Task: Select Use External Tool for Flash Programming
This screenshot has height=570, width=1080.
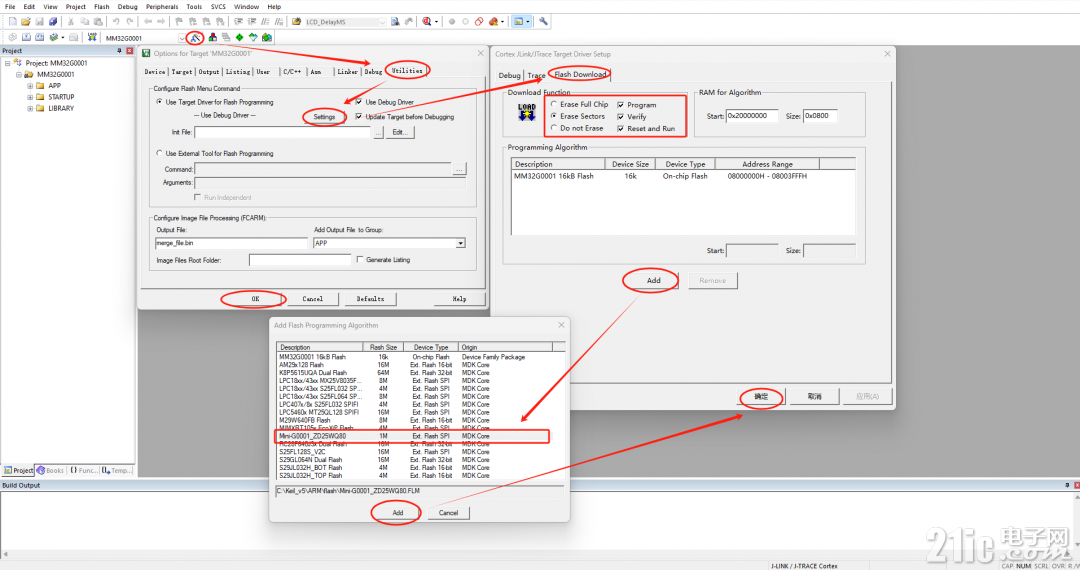Action: pos(160,154)
